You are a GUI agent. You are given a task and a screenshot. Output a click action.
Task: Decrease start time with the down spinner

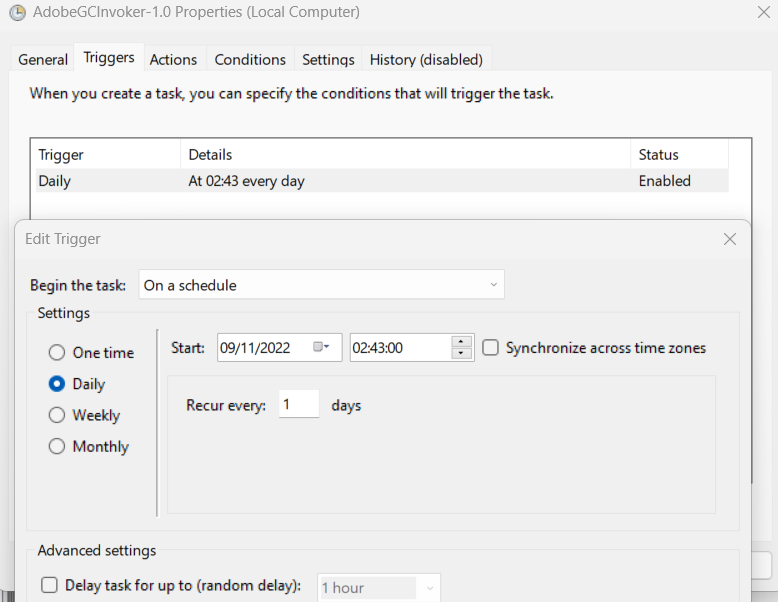click(x=461, y=353)
